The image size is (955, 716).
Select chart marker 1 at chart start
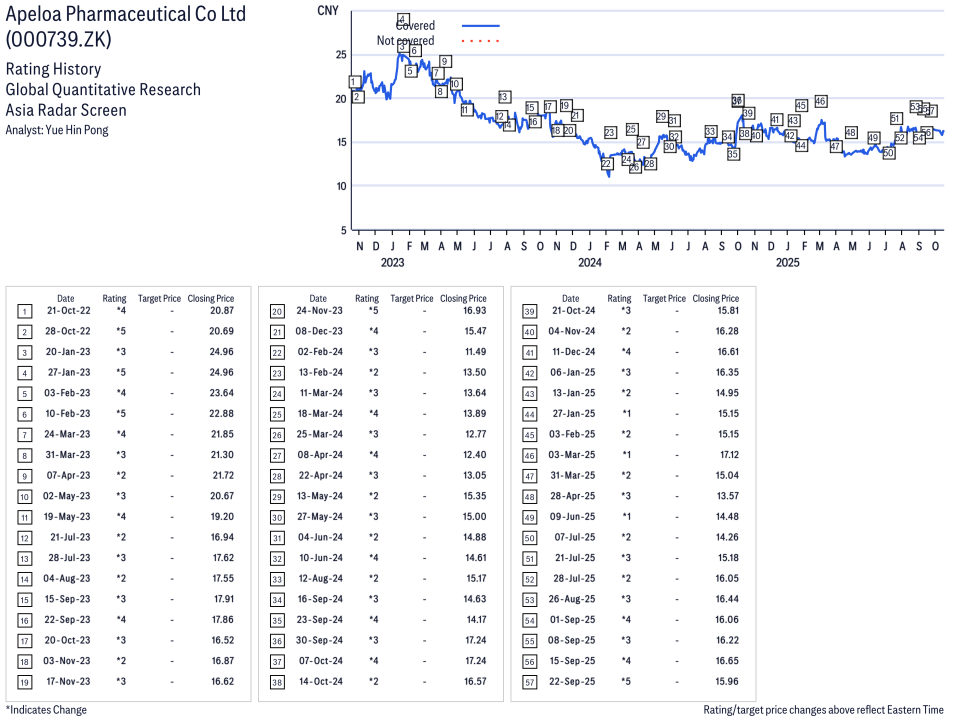pyautogui.click(x=354, y=82)
